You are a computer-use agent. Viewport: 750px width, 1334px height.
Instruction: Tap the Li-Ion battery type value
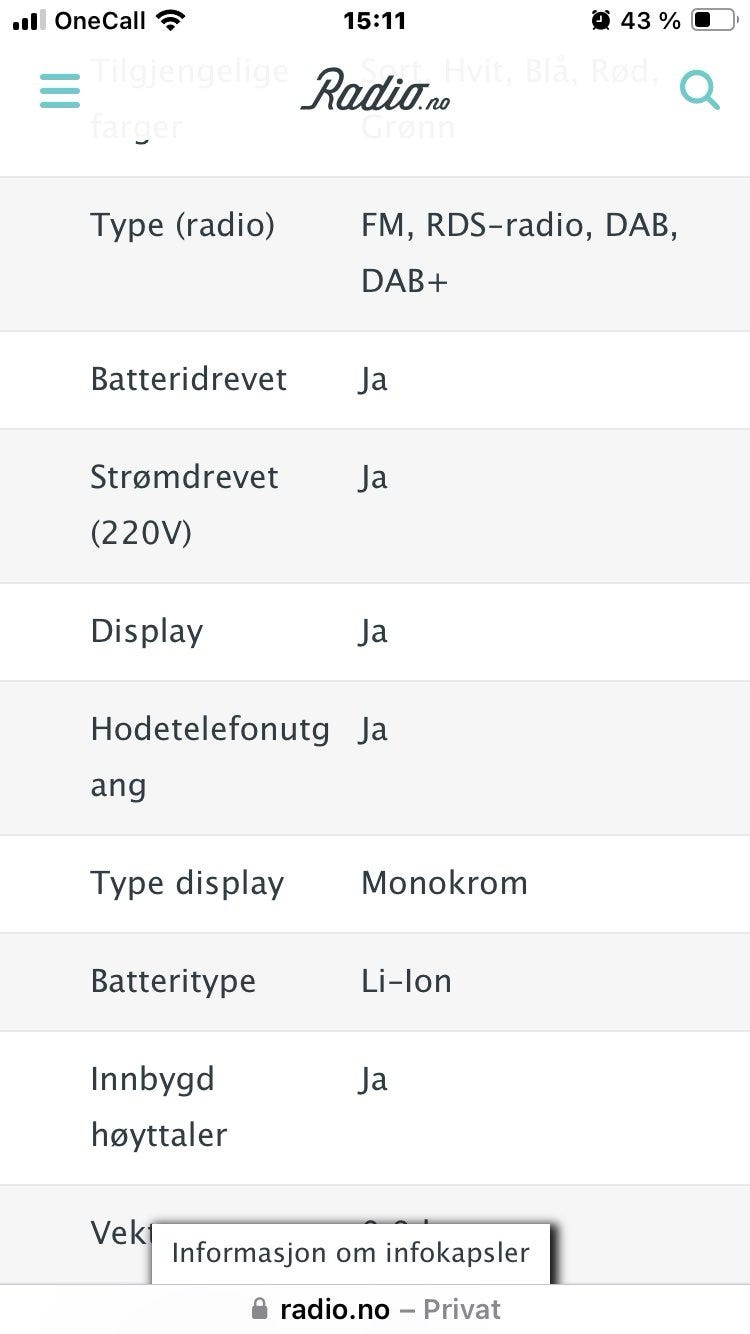pos(406,981)
